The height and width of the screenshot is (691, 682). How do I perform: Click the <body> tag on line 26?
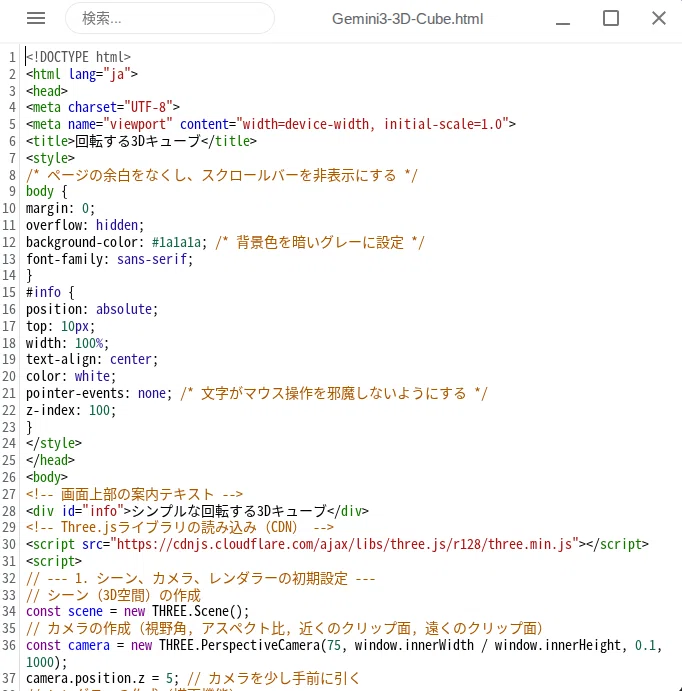[x=47, y=477]
